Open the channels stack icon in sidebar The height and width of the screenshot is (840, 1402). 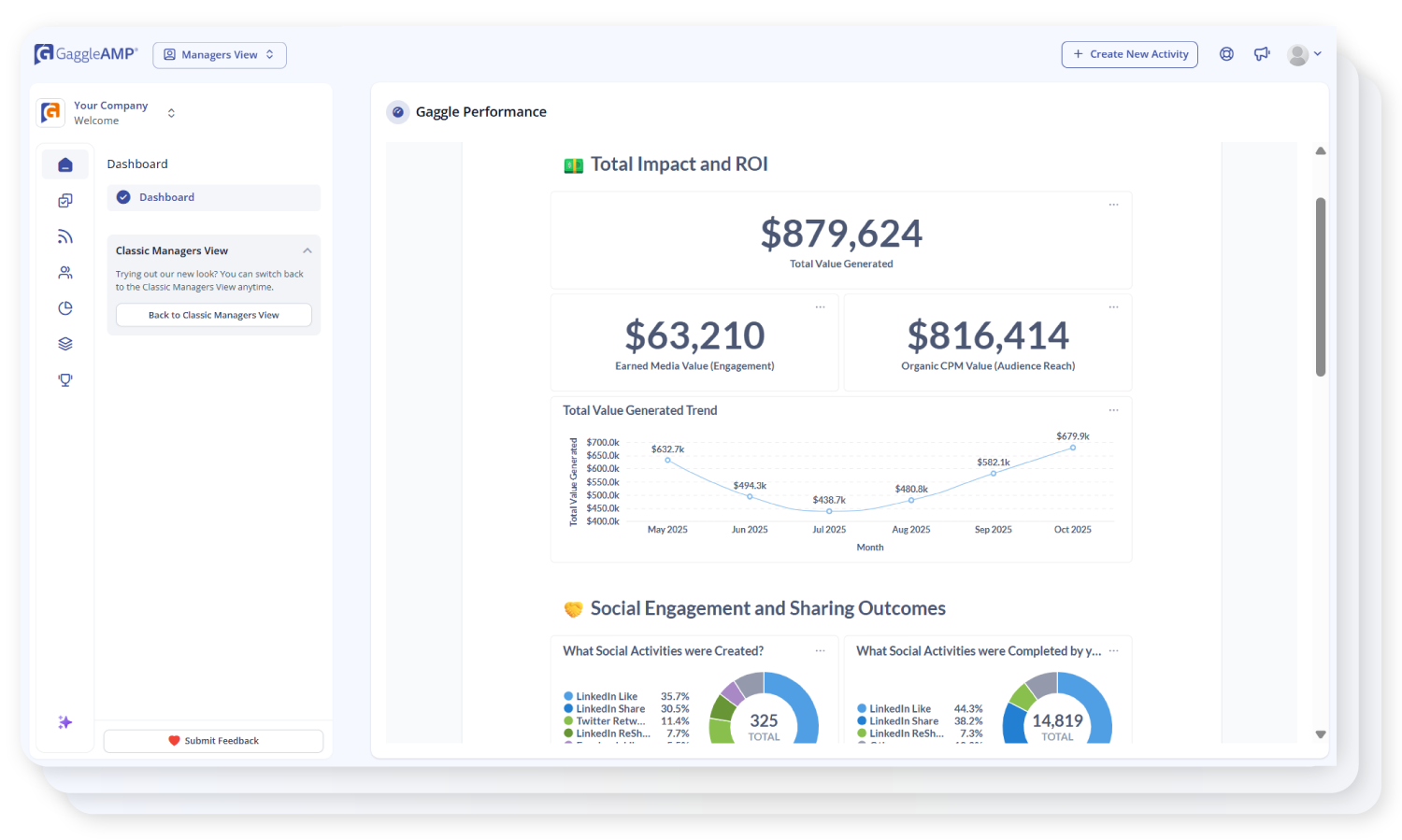point(64,343)
